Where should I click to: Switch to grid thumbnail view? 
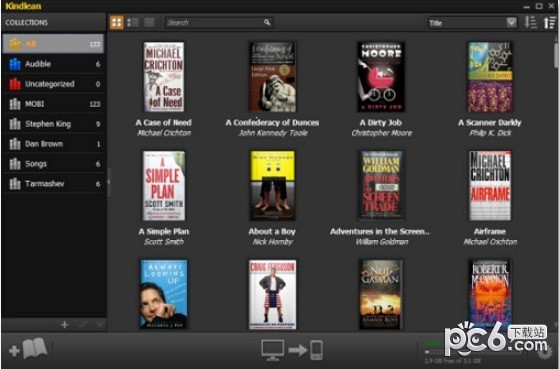[117, 22]
